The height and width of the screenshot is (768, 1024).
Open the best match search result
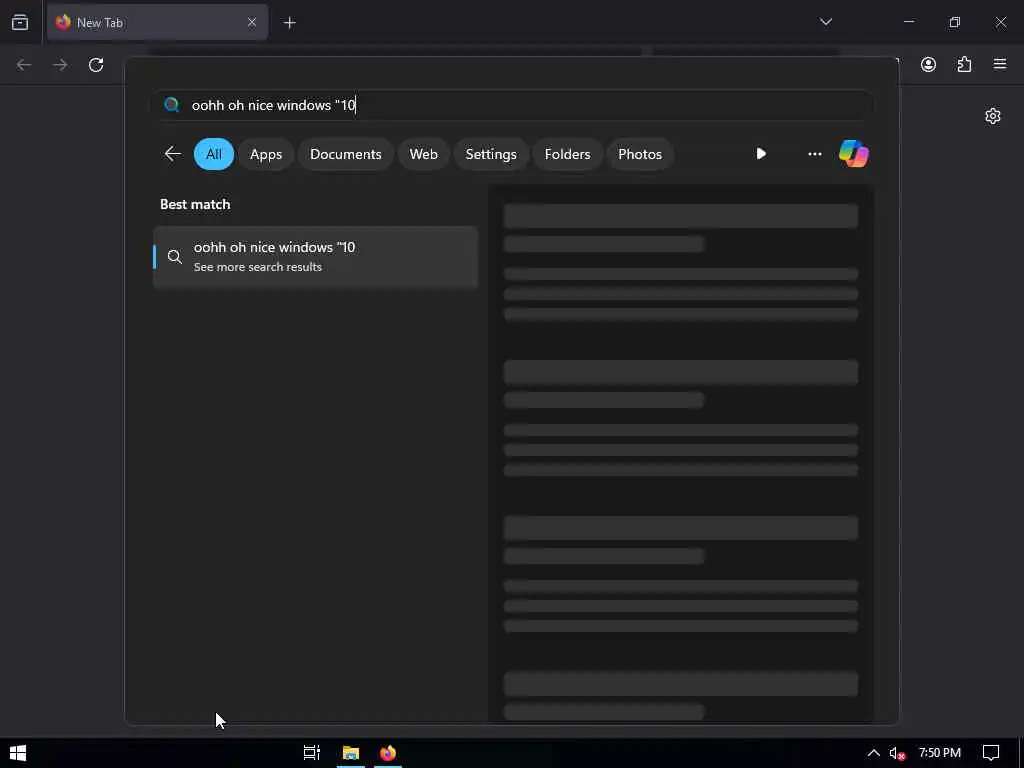click(315, 257)
